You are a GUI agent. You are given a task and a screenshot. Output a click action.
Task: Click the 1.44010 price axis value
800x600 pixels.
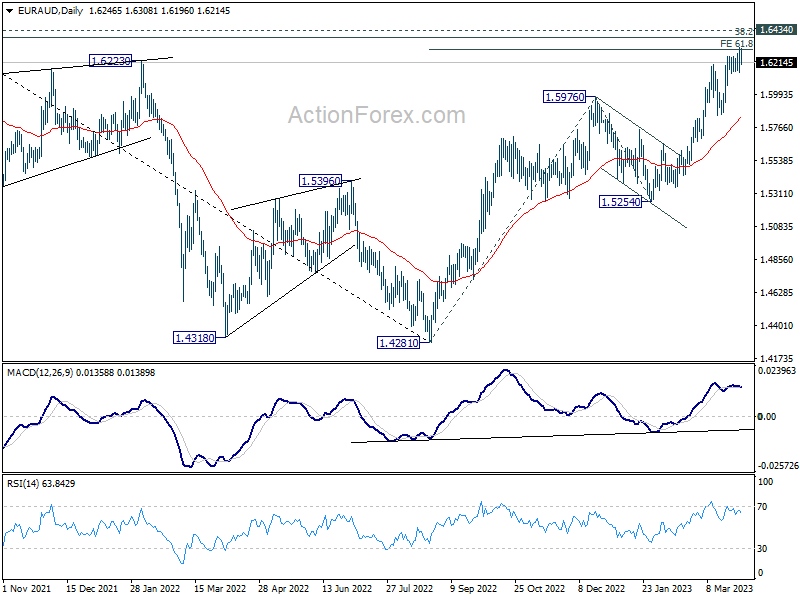[777, 326]
